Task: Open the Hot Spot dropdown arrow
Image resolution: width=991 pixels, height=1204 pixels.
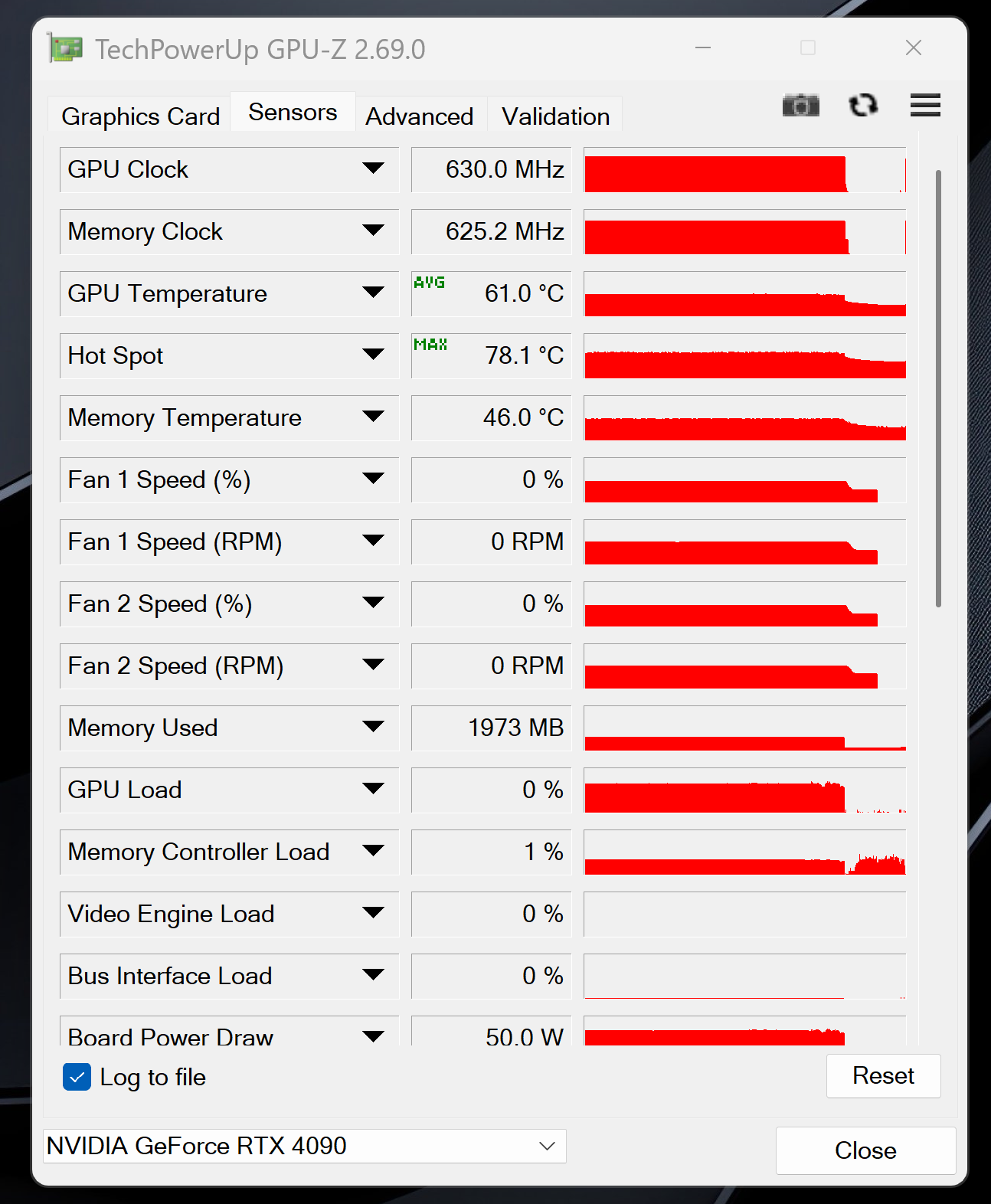Action: pyautogui.click(x=373, y=355)
